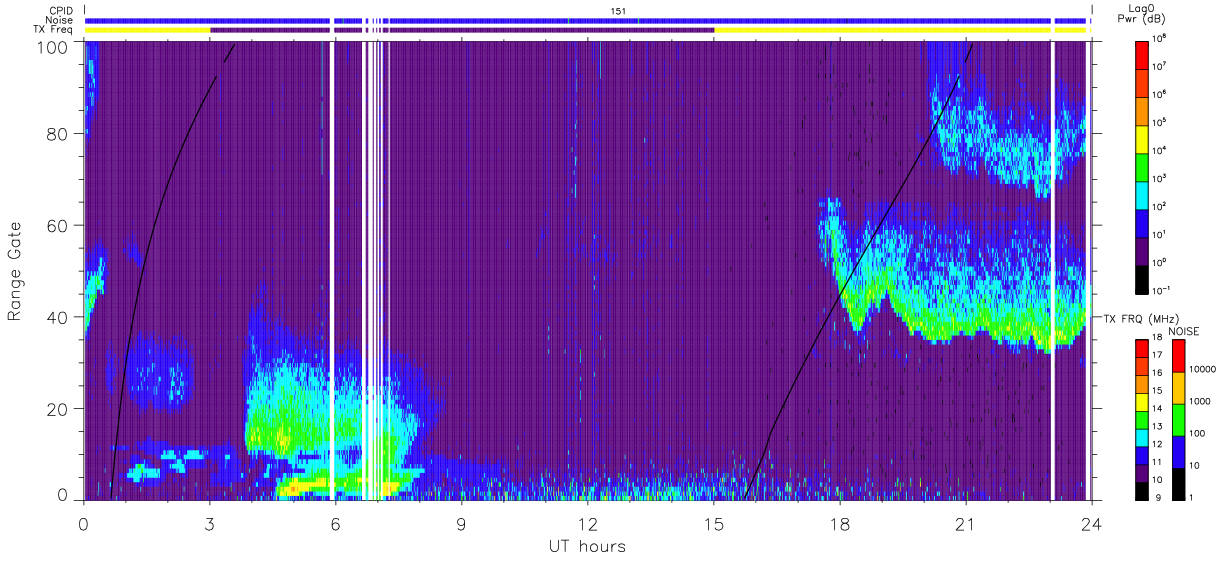Pick the red top segment of TX FRQ bar
This screenshot has height=567, width=1228.
click(1143, 349)
